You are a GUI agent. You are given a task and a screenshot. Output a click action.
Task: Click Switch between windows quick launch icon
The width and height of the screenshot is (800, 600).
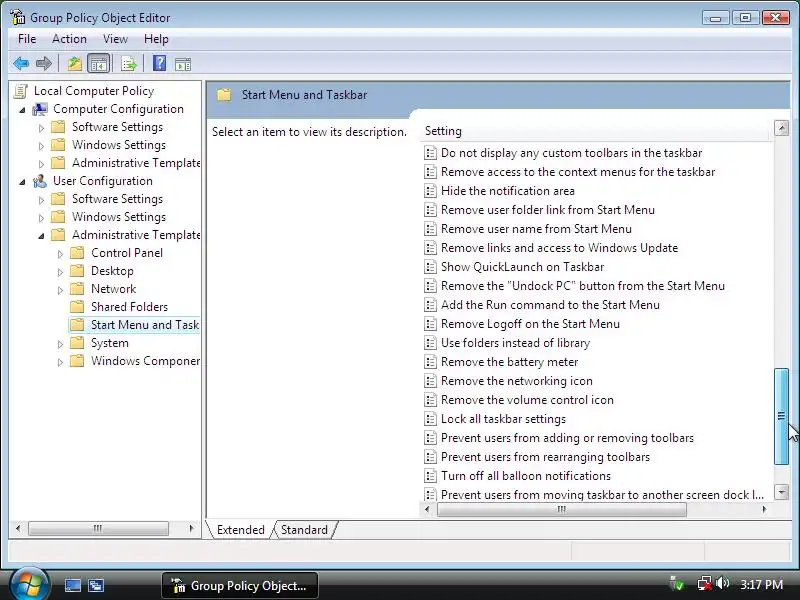95,585
